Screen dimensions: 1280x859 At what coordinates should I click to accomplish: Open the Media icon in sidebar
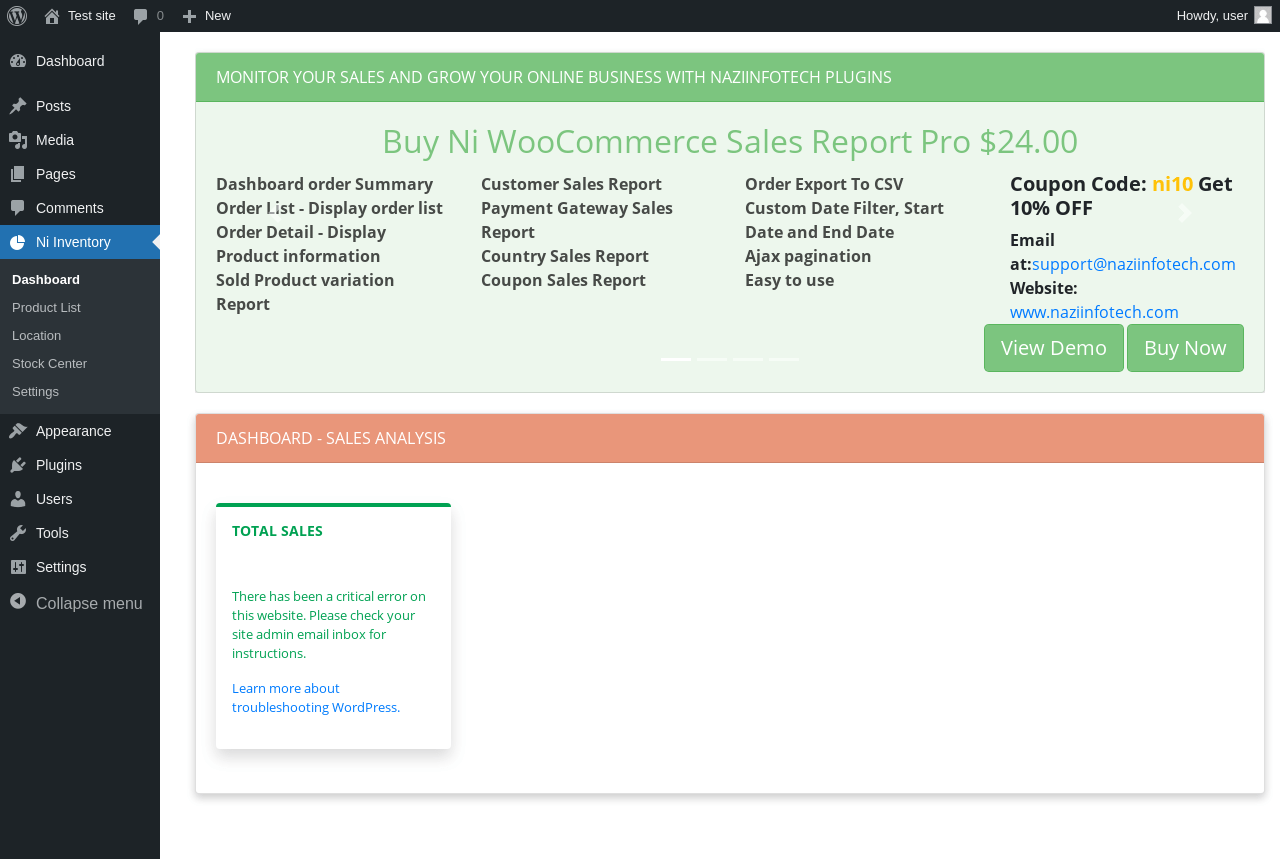pos(18,140)
